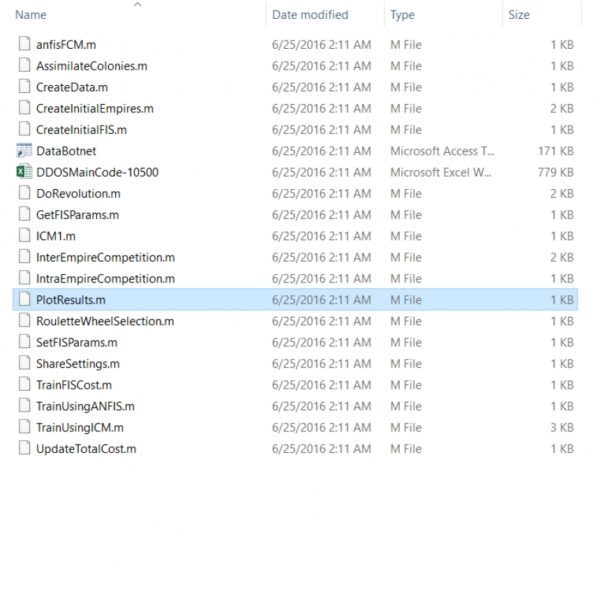The image size is (600, 605).
Task: Sort files by the Type column header
Action: (402, 15)
